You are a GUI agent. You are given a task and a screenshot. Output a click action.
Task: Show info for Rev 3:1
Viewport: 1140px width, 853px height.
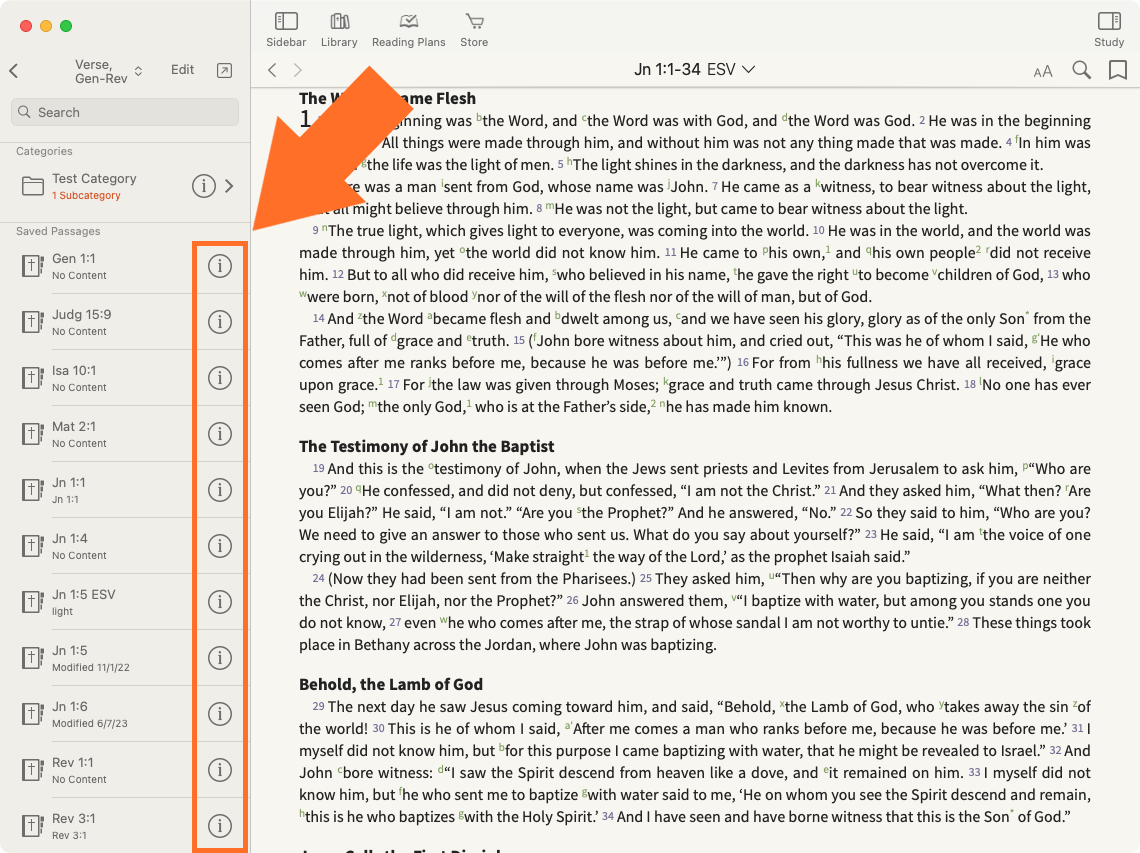220,826
